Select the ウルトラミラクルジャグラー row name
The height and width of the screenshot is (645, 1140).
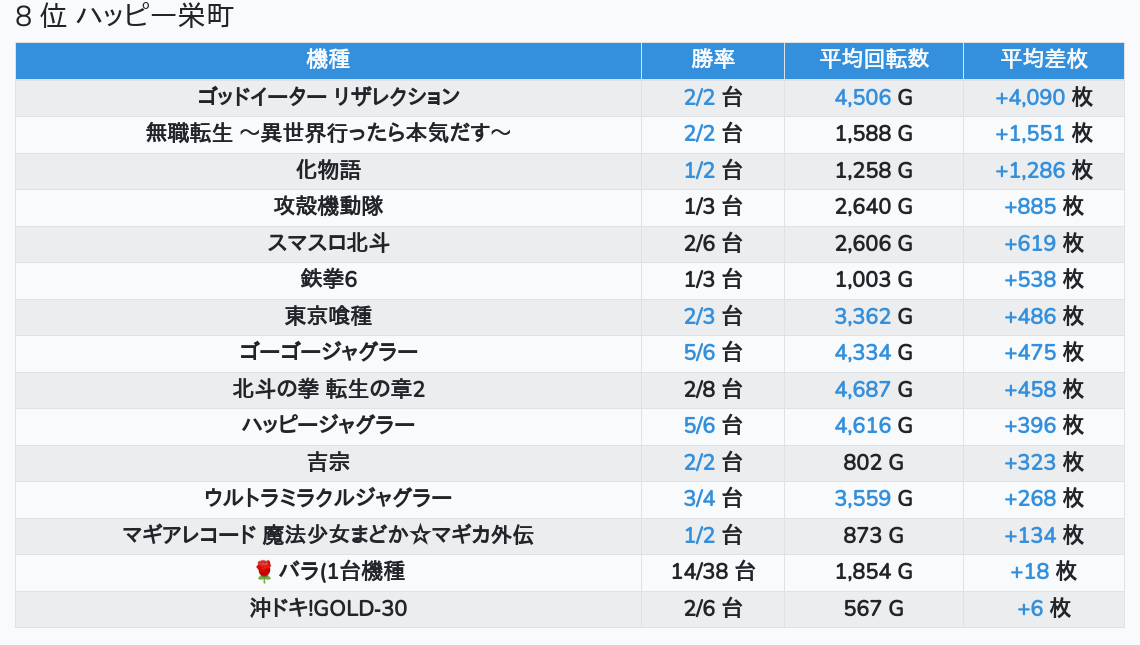click(x=328, y=498)
